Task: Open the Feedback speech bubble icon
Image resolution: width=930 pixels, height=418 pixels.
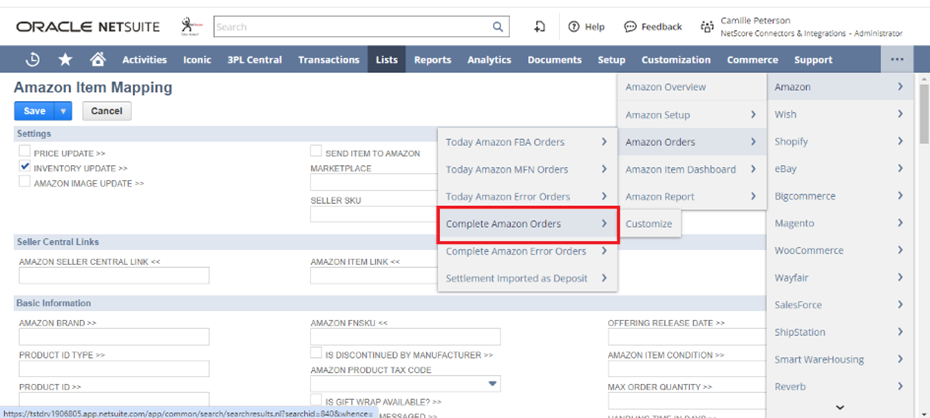Action: (630, 27)
